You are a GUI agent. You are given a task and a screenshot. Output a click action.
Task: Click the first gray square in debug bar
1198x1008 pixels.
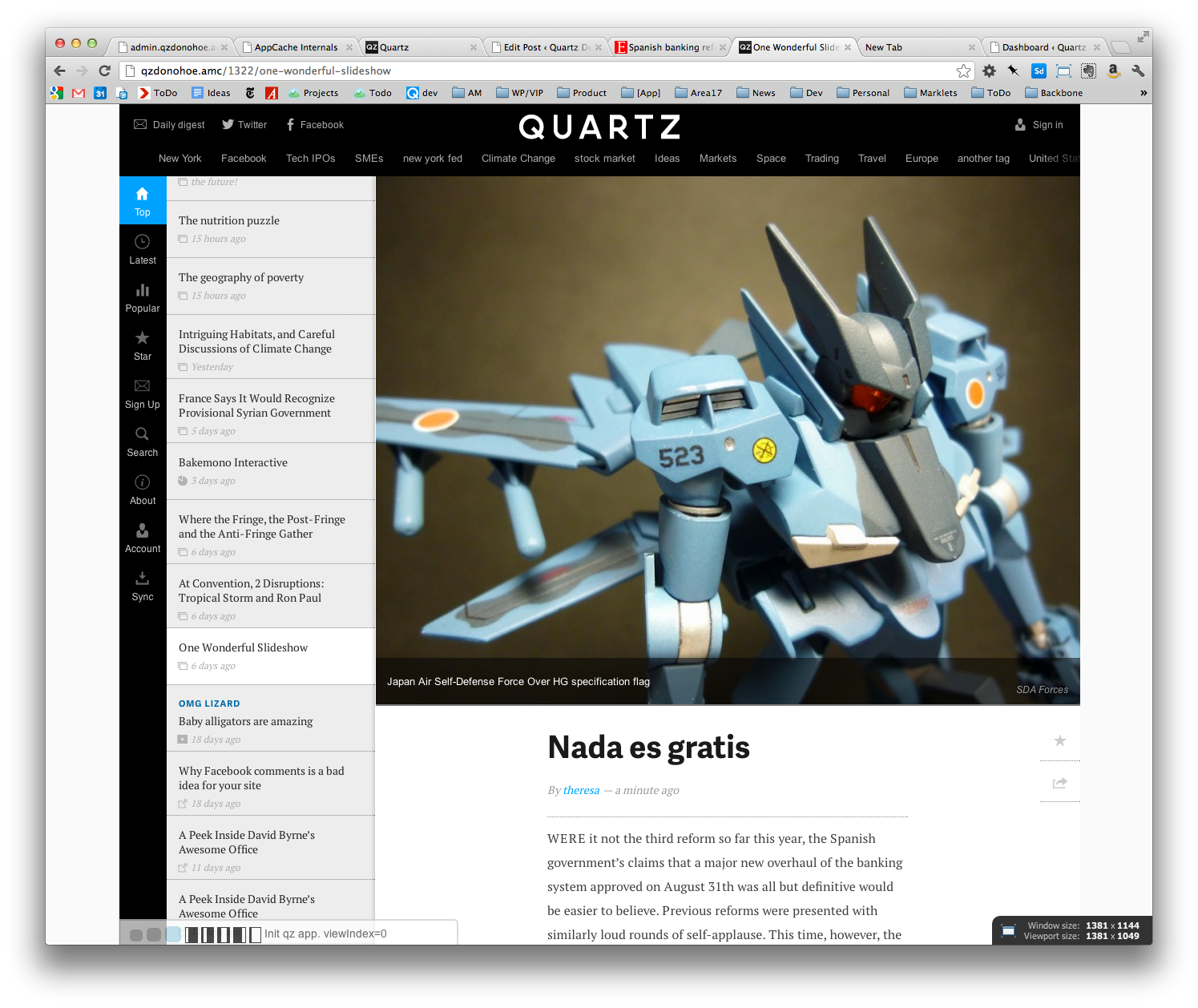pyautogui.click(x=136, y=935)
